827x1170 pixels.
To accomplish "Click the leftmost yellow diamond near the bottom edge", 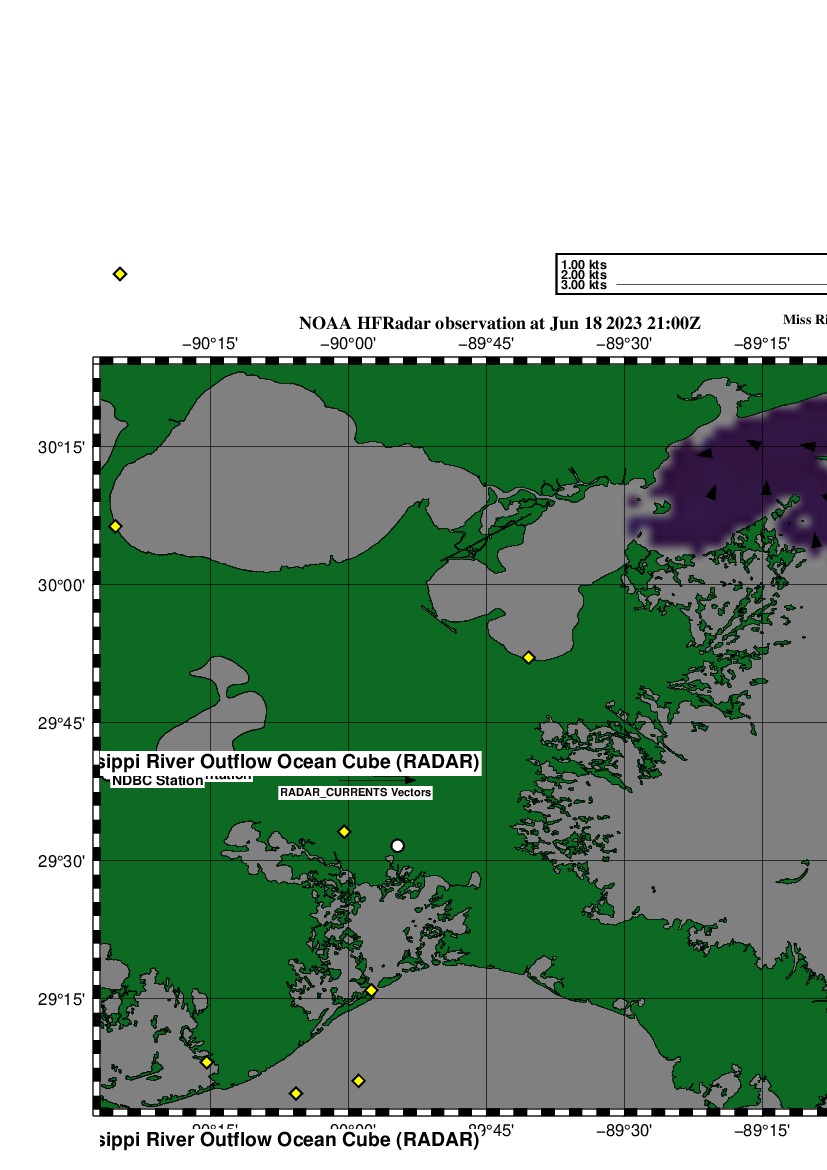I will tap(206, 1062).
